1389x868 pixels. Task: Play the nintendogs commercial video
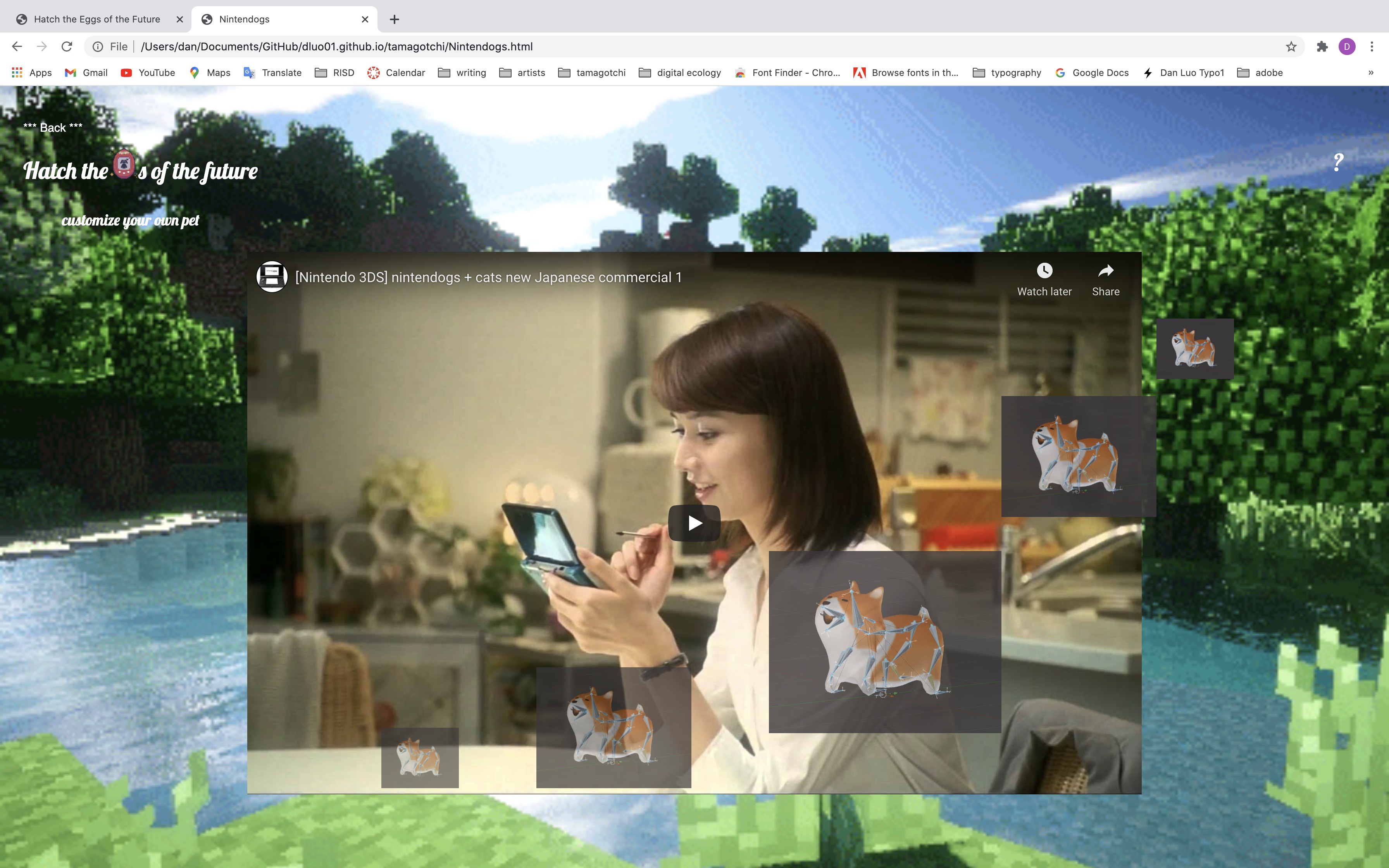tap(694, 523)
